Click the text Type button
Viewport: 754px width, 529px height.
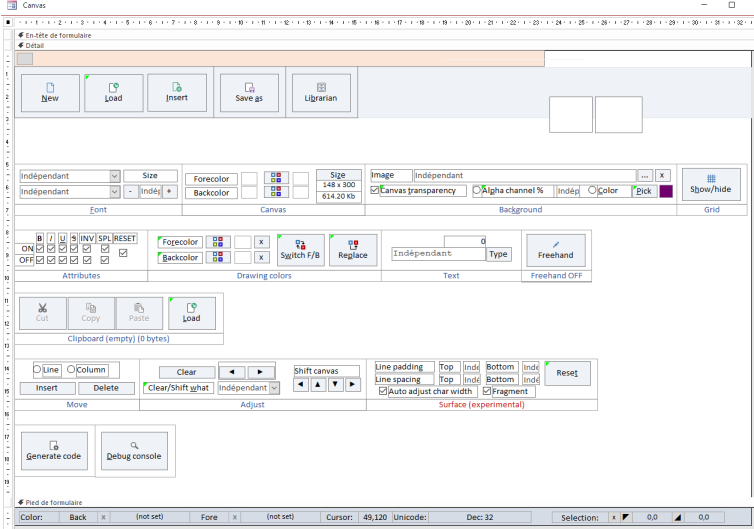(x=498, y=254)
